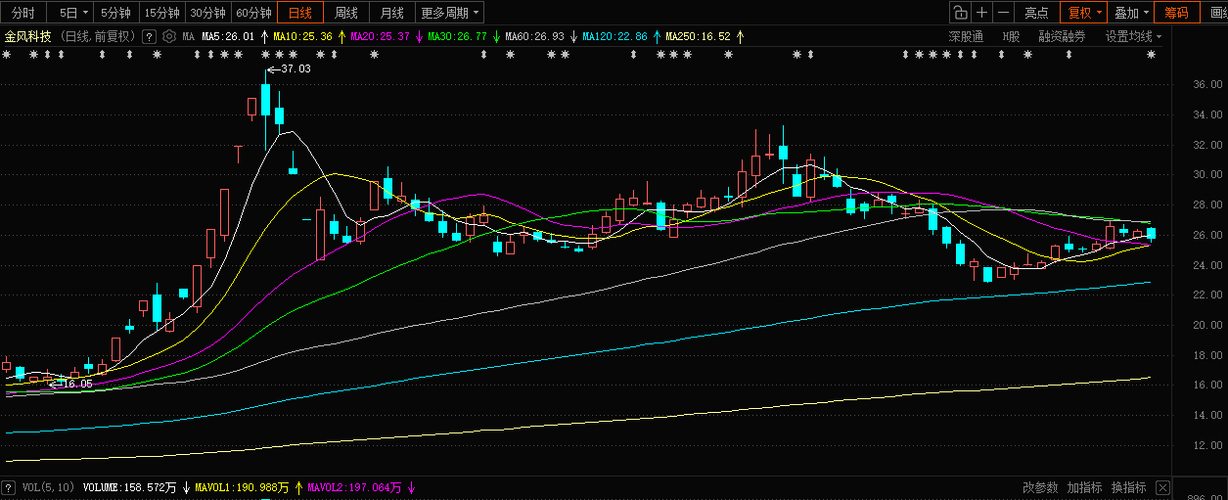Screen dimensions: 1228x500
Task: Click the 融资融券 tag link
Action: (1062, 36)
